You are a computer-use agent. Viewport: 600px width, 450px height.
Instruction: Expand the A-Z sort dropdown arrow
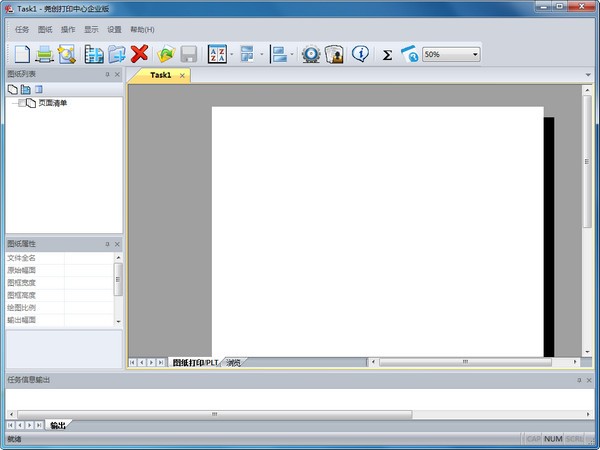(231, 54)
